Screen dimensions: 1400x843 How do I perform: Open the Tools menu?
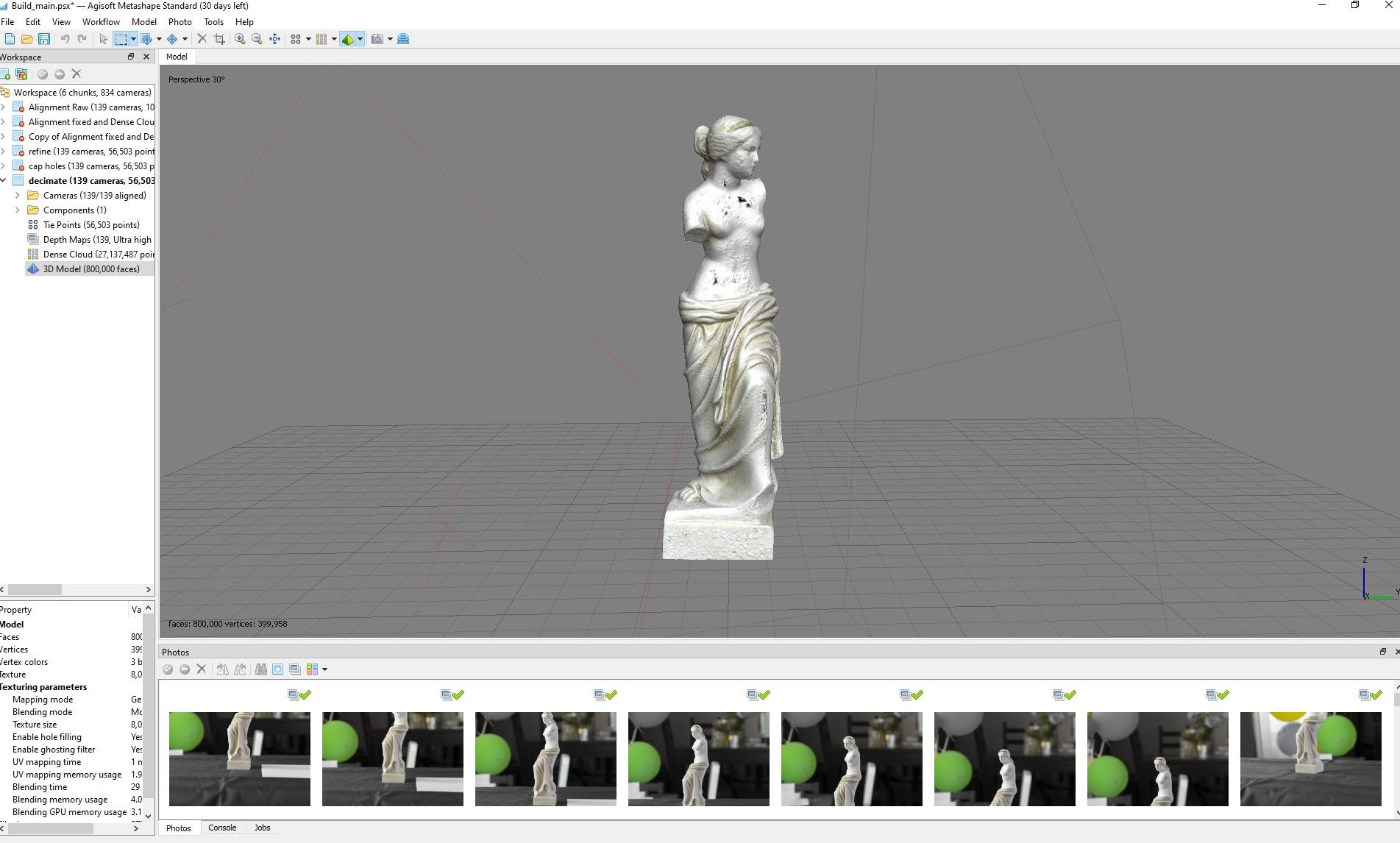tap(213, 22)
